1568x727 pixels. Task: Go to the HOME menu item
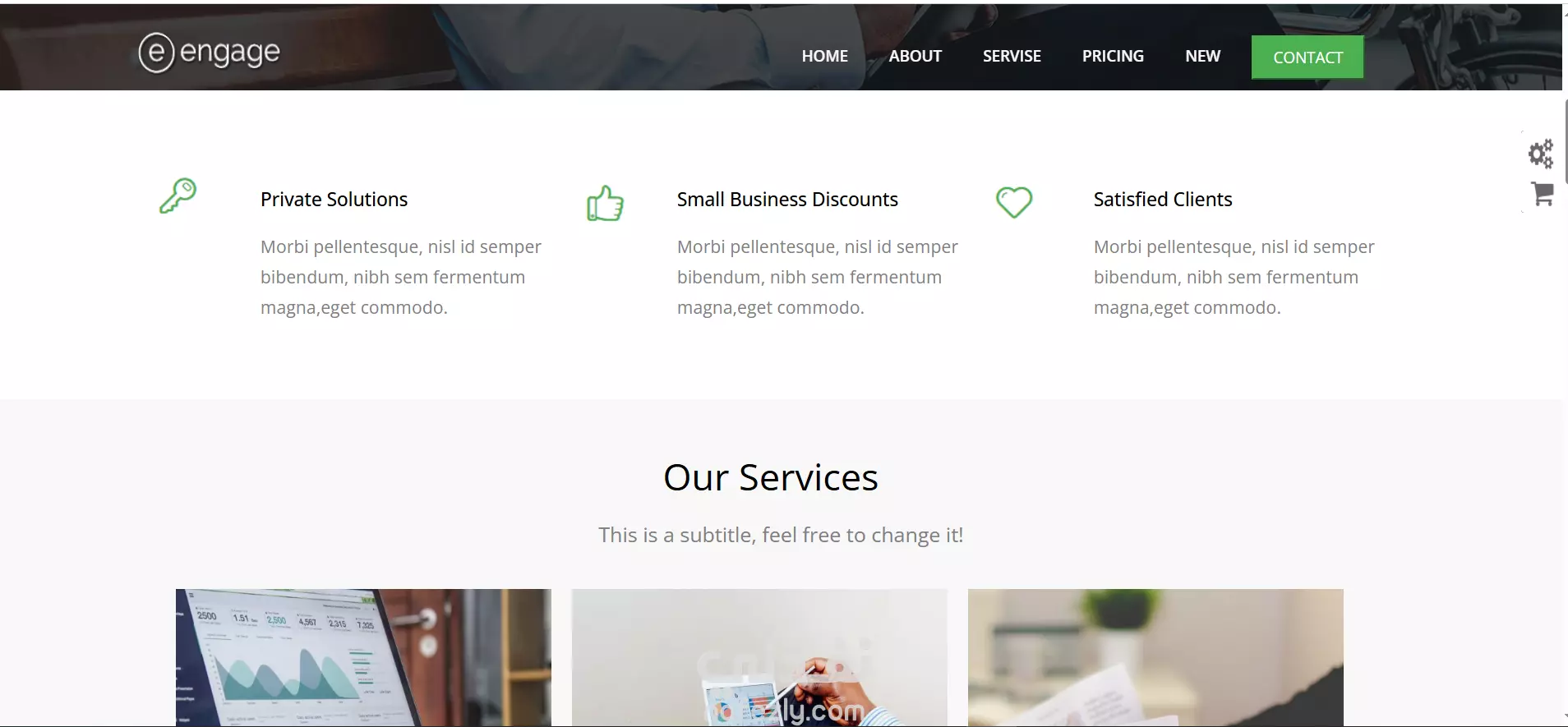[824, 56]
